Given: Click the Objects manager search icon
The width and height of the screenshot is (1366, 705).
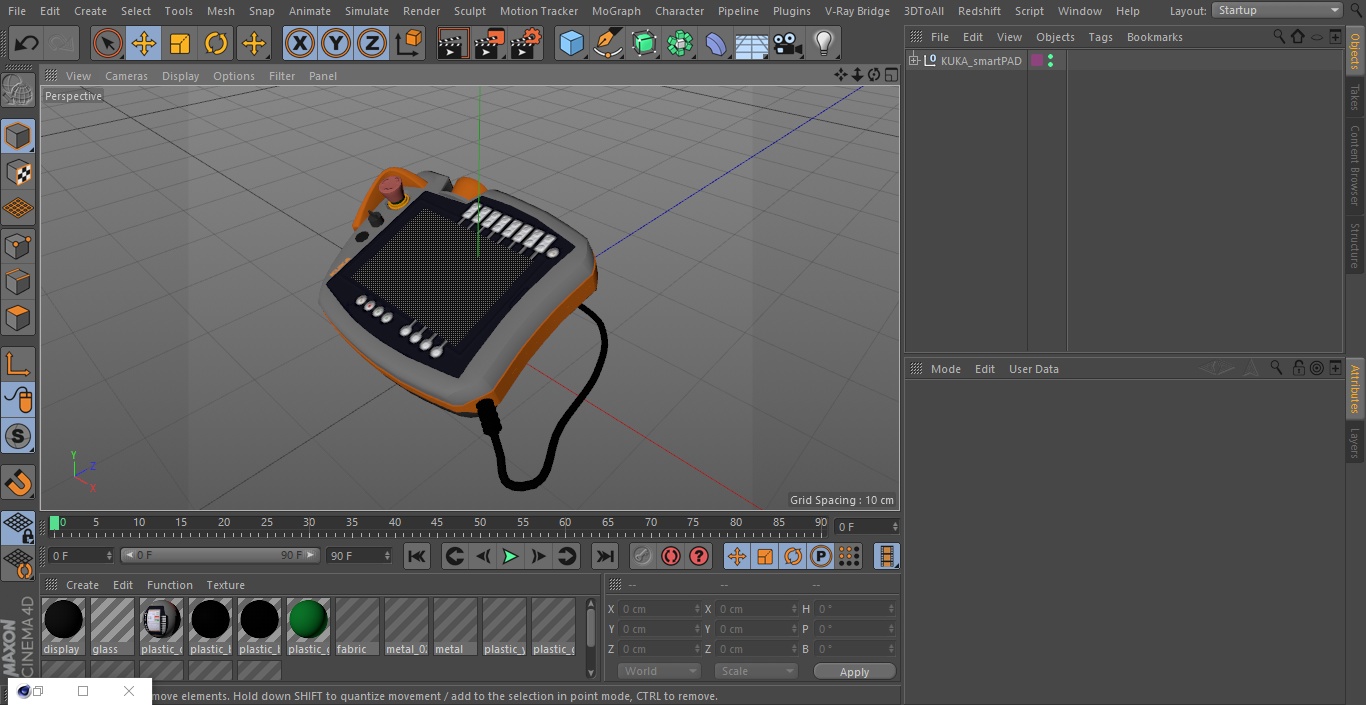Looking at the screenshot, I should (x=1279, y=37).
